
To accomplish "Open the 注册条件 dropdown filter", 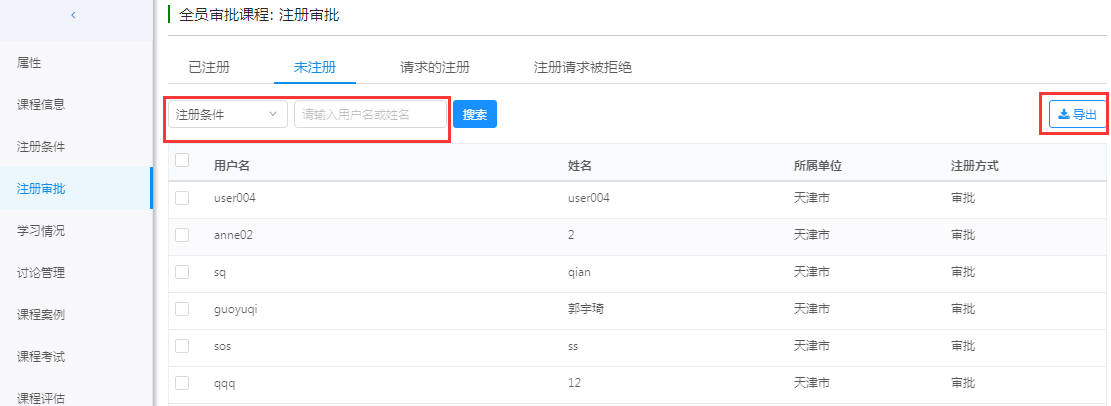I will (227, 115).
